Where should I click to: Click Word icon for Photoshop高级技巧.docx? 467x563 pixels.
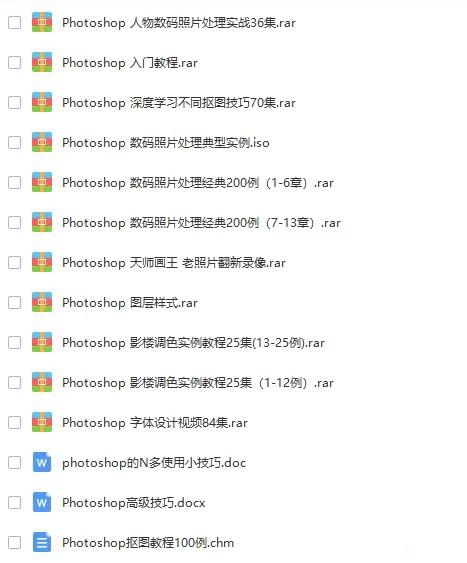point(42,502)
